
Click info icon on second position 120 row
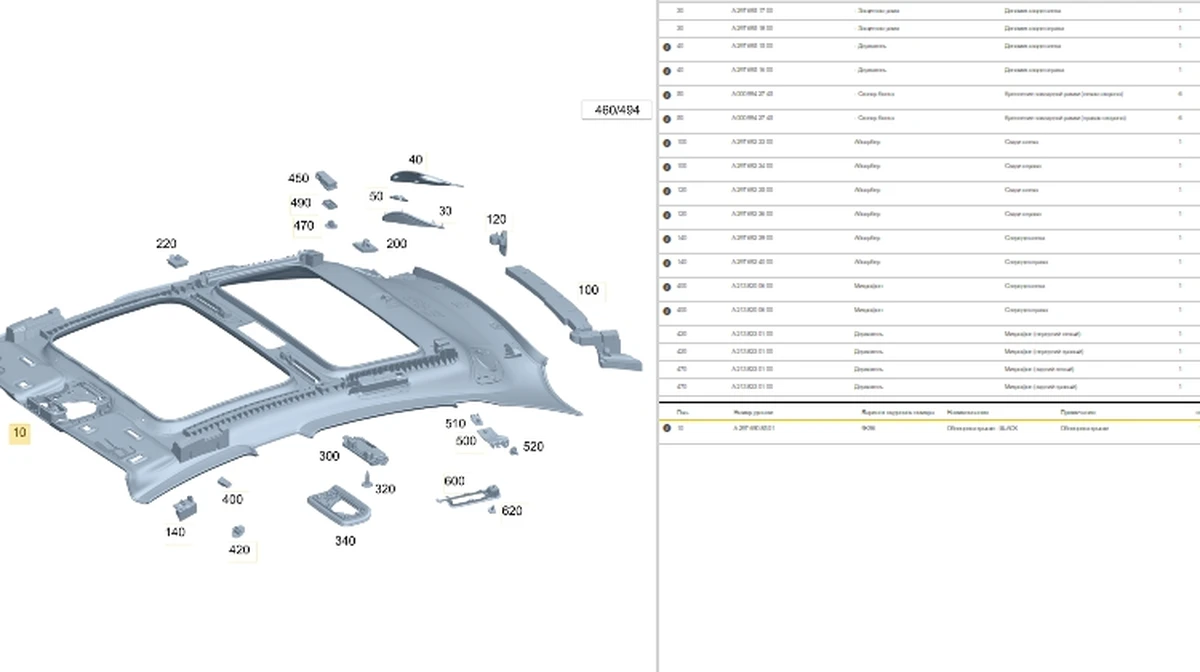(667, 214)
